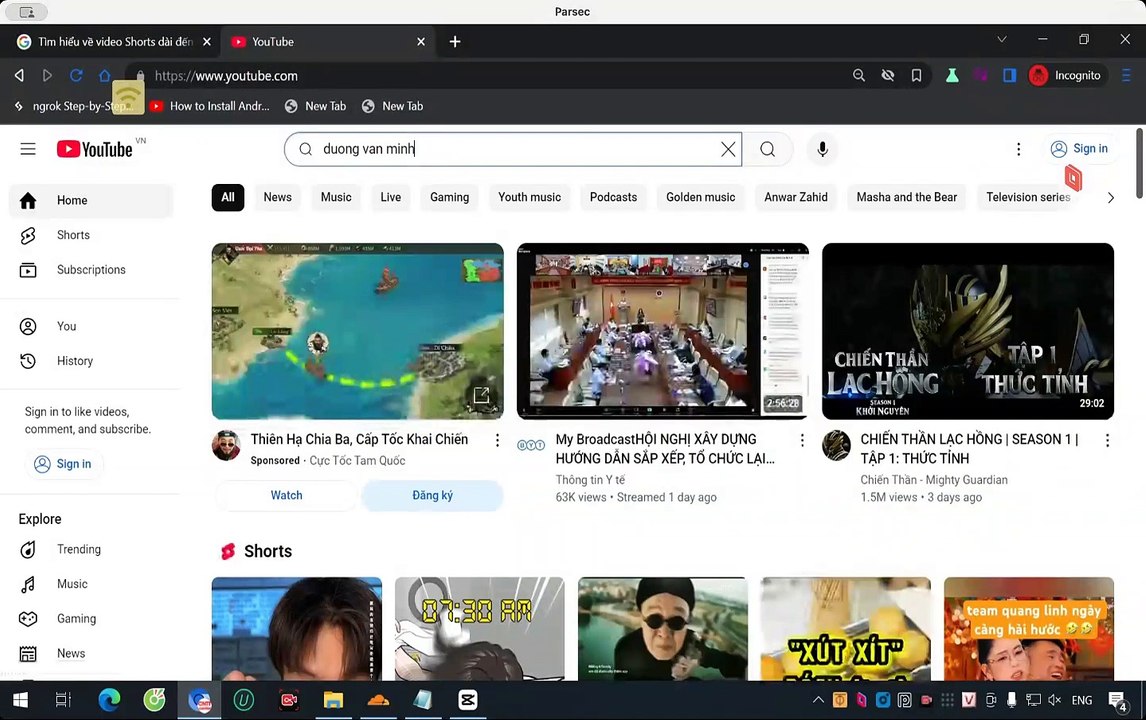Open How to Install Andr... bookmark

tap(210, 106)
